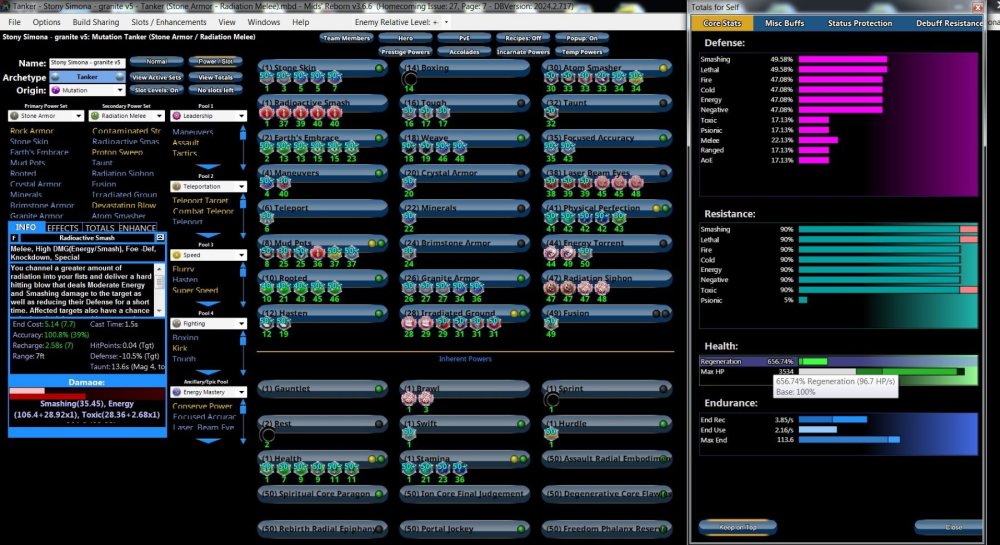This screenshot has width=1000, height=545.
Task: Toggle the Tough power active indicator
Action: (522, 102)
